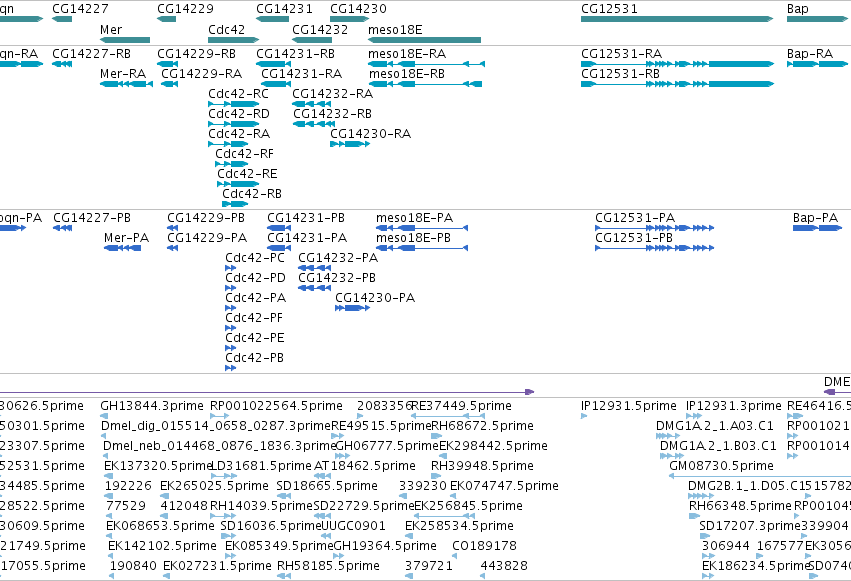Screen dimensions: 851x581
Task: Click EST SD18665.5prime label
Action: (327, 486)
